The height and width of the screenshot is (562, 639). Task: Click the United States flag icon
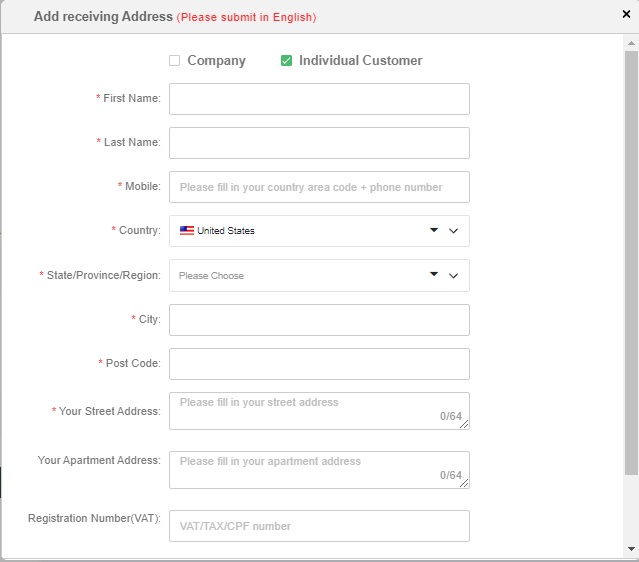187,231
